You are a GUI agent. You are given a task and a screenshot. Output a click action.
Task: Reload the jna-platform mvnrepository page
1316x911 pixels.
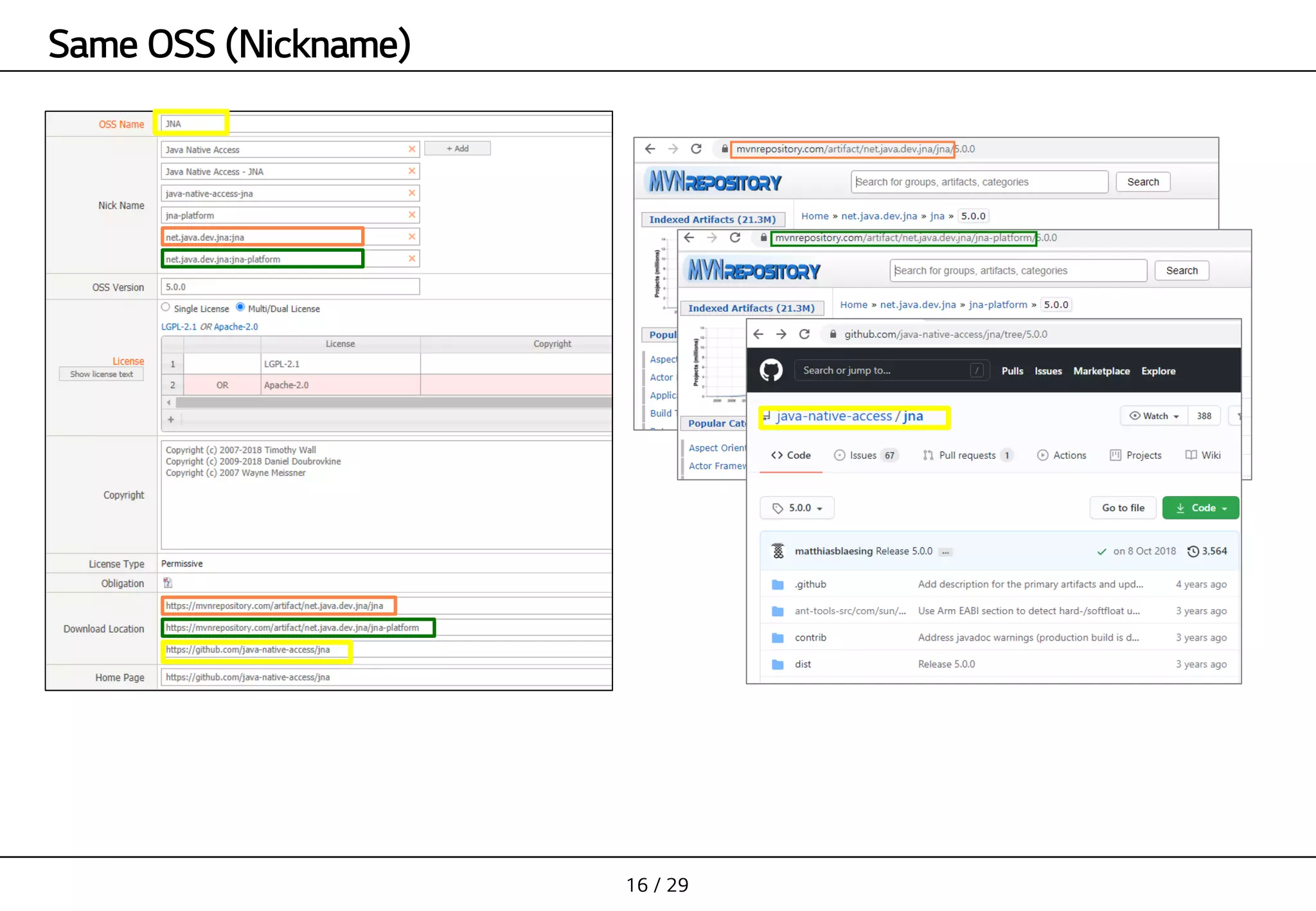click(735, 238)
